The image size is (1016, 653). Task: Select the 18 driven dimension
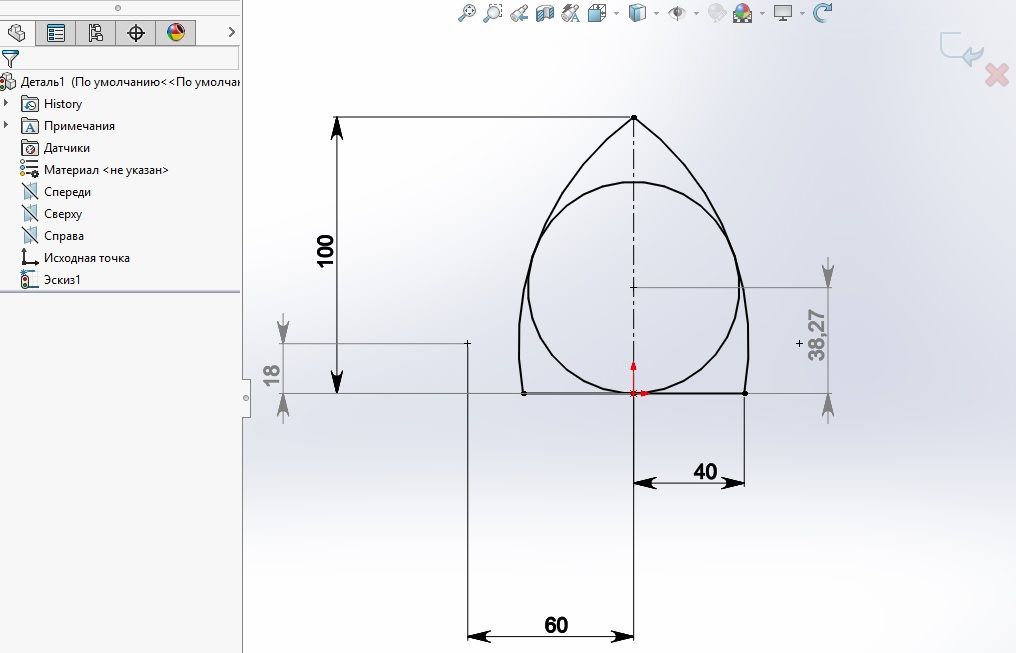coord(271,374)
